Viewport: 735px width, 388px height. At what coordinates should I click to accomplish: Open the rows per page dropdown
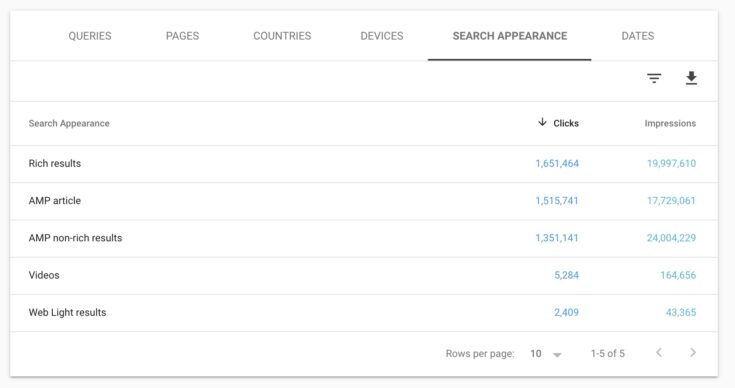coord(546,354)
